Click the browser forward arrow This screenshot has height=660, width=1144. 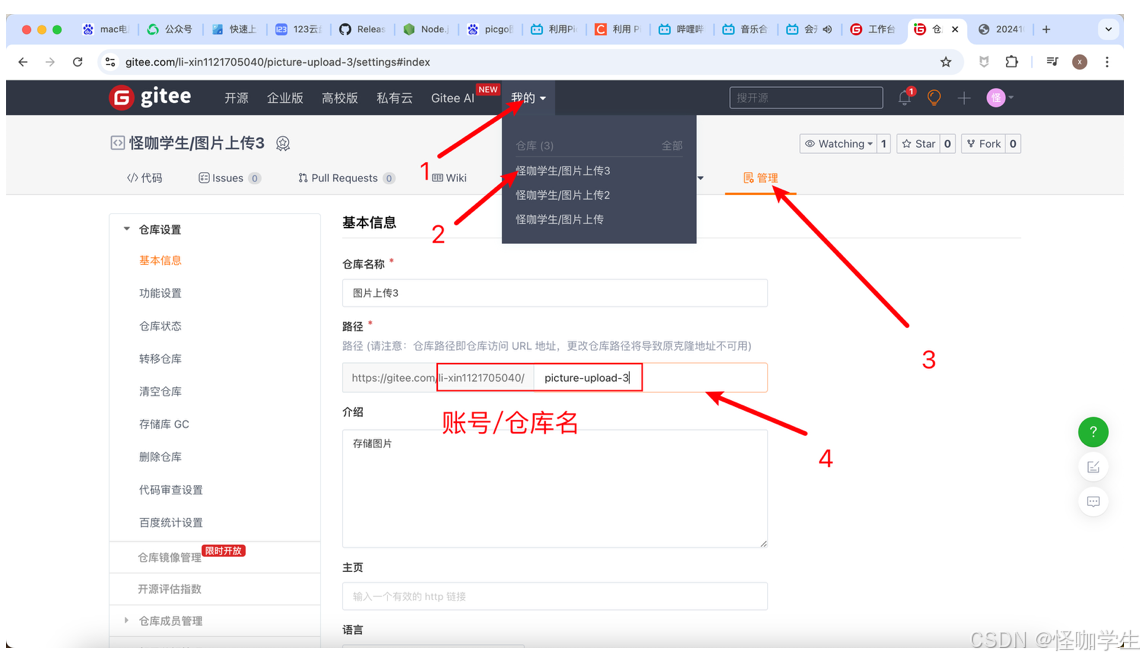pyautogui.click(x=50, y=62)
